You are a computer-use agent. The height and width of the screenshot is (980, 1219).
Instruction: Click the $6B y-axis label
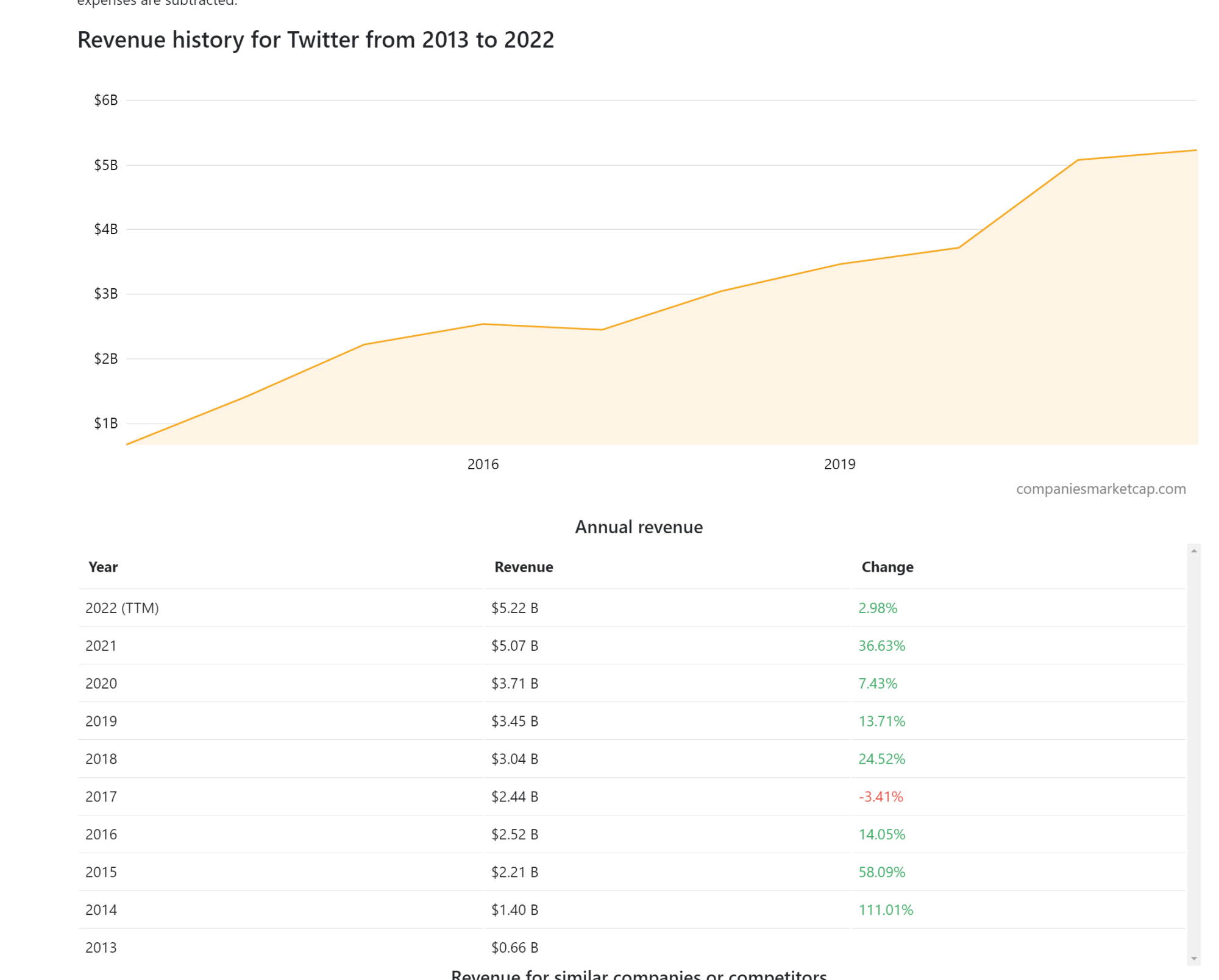point(105,100)
